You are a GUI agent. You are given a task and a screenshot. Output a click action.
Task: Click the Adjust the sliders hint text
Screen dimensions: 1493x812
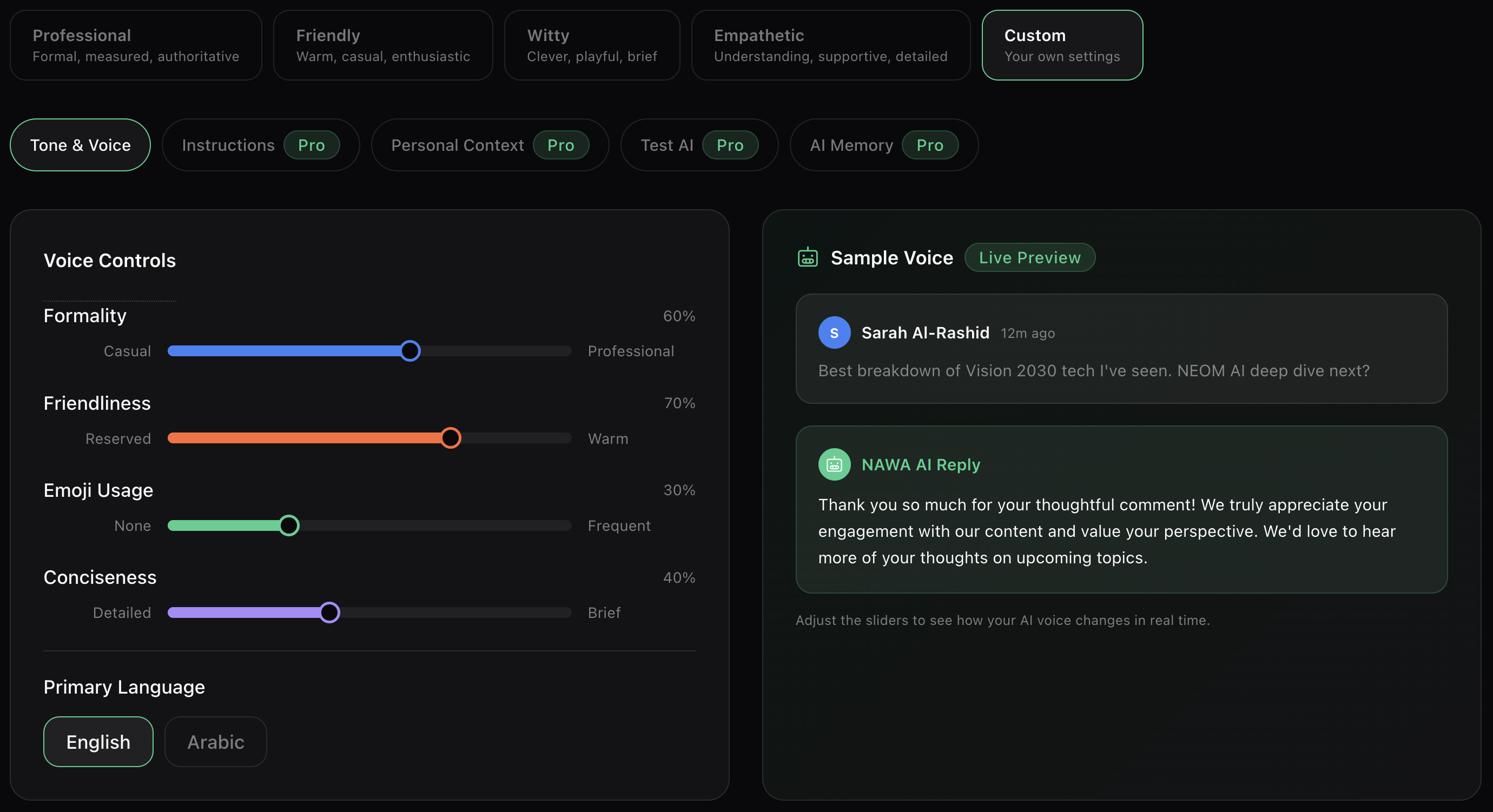[1003, 620]
